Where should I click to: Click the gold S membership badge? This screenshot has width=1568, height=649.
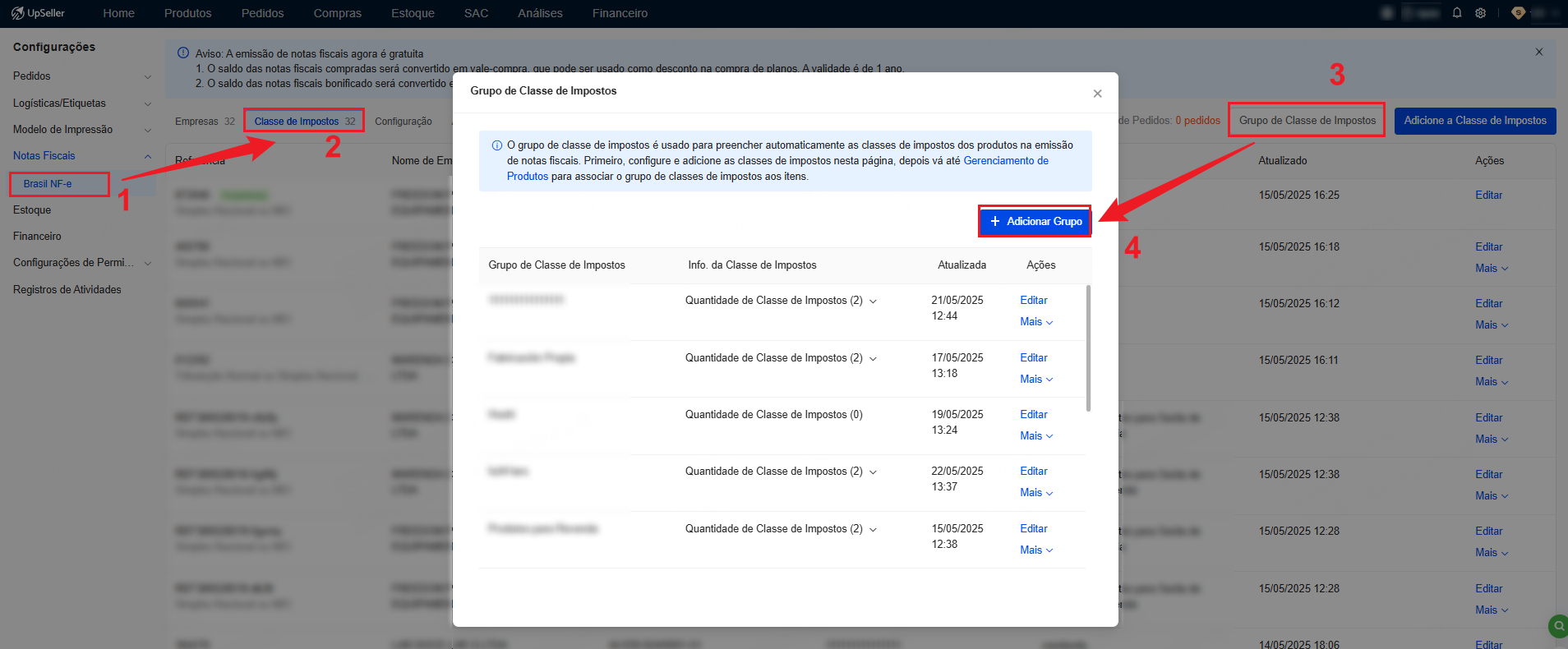coord(1518,13)
